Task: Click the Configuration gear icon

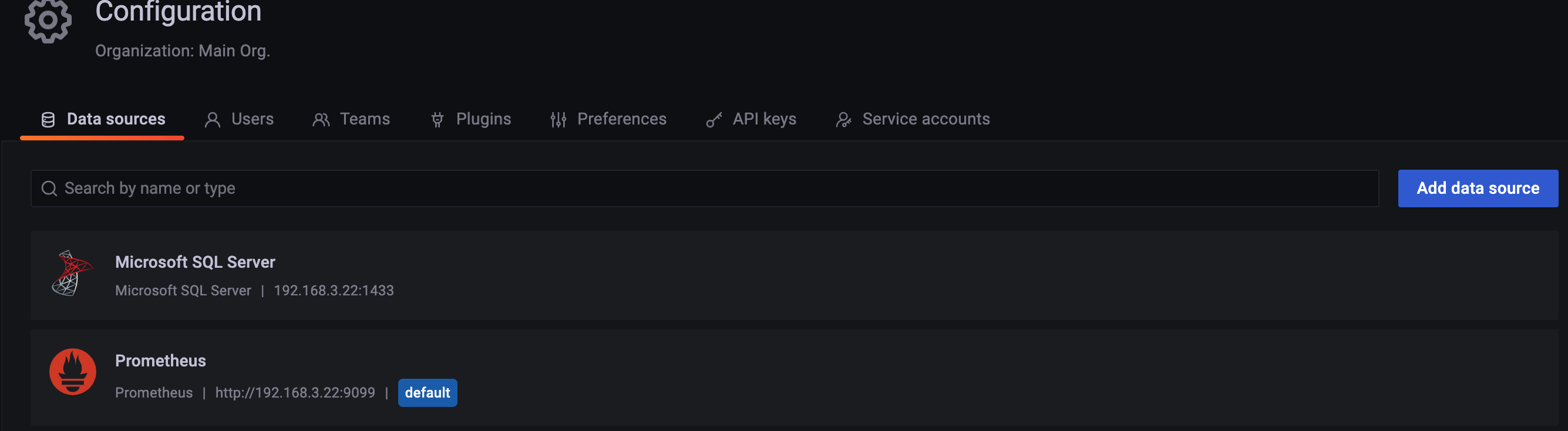Action: (48, 20)
